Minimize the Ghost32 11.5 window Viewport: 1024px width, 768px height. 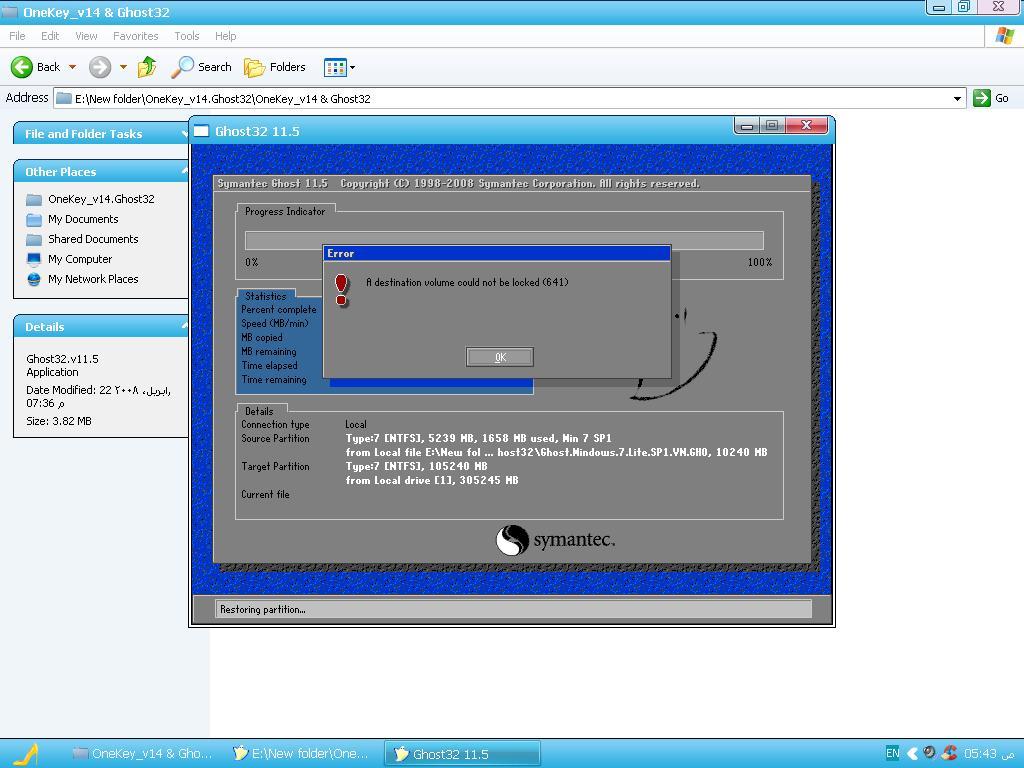746,125
